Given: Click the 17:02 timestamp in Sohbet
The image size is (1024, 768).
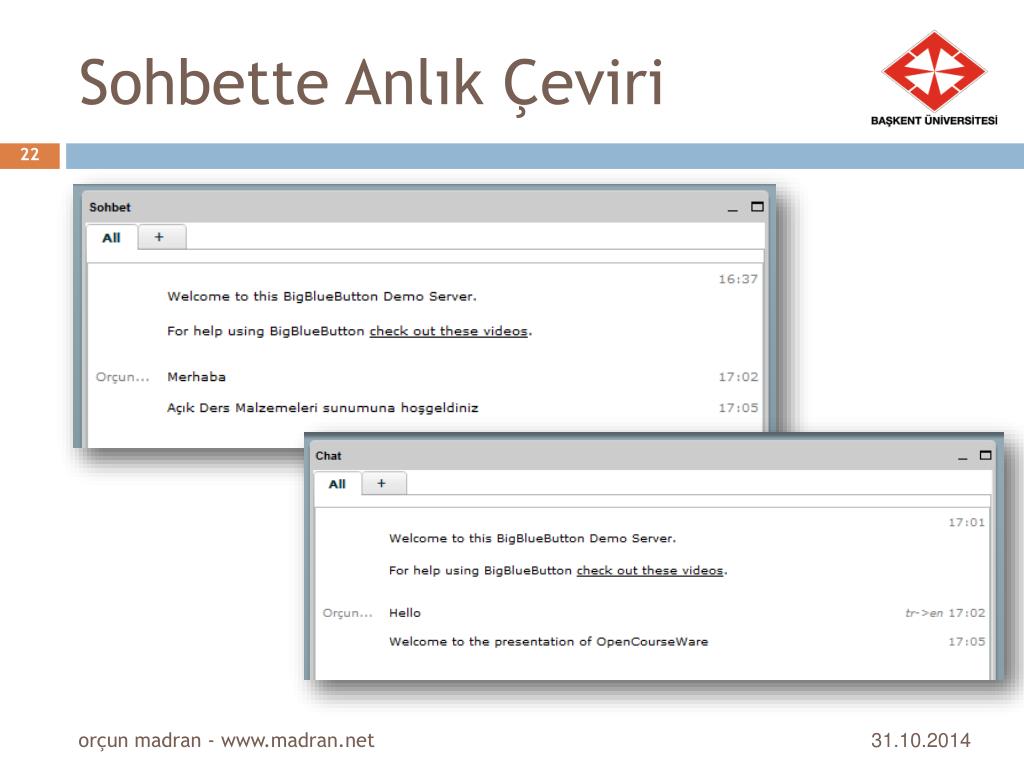Looking at the screenshot, I should coord(738,377).
